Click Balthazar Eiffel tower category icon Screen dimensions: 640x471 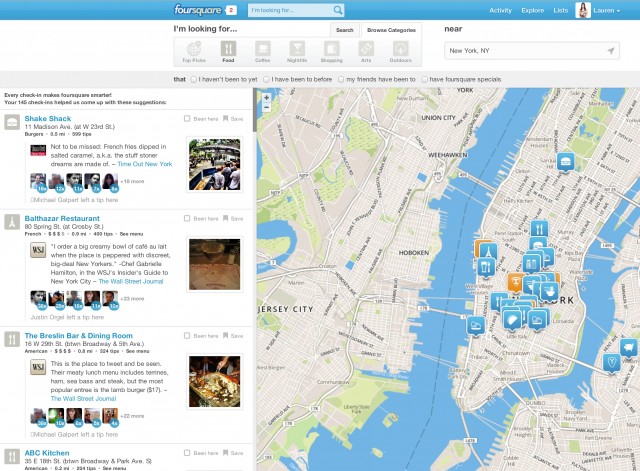[12, 222]
